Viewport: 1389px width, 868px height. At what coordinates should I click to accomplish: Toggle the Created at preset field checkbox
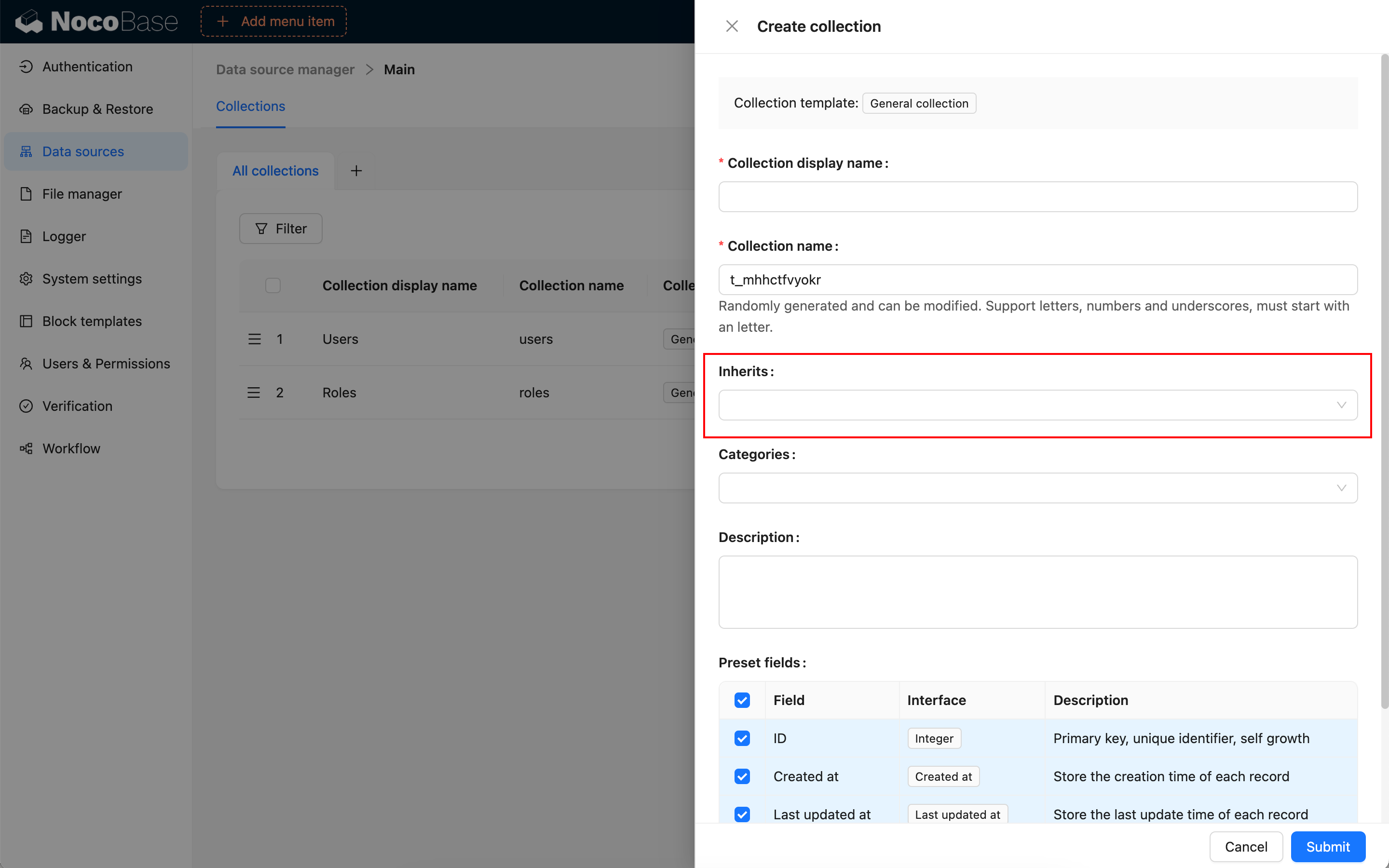[742, 776]
